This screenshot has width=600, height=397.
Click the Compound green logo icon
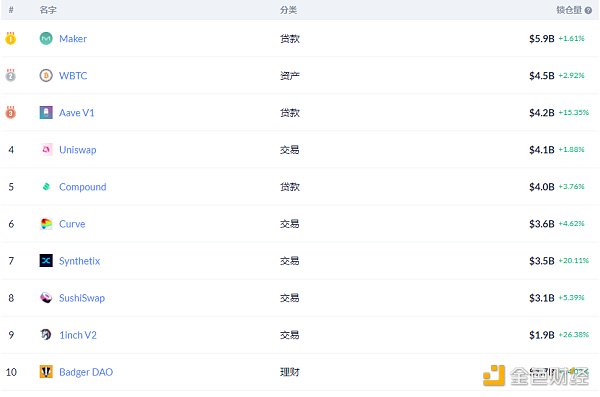pyautogui.click(x=46, y=186)
